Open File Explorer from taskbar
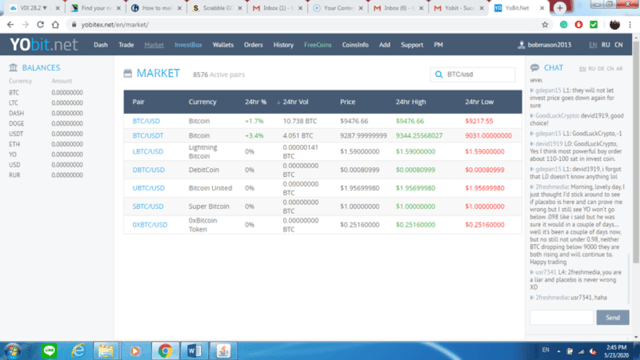The height and width of the screenshot is (360, 640). click(x=106, y=351)
